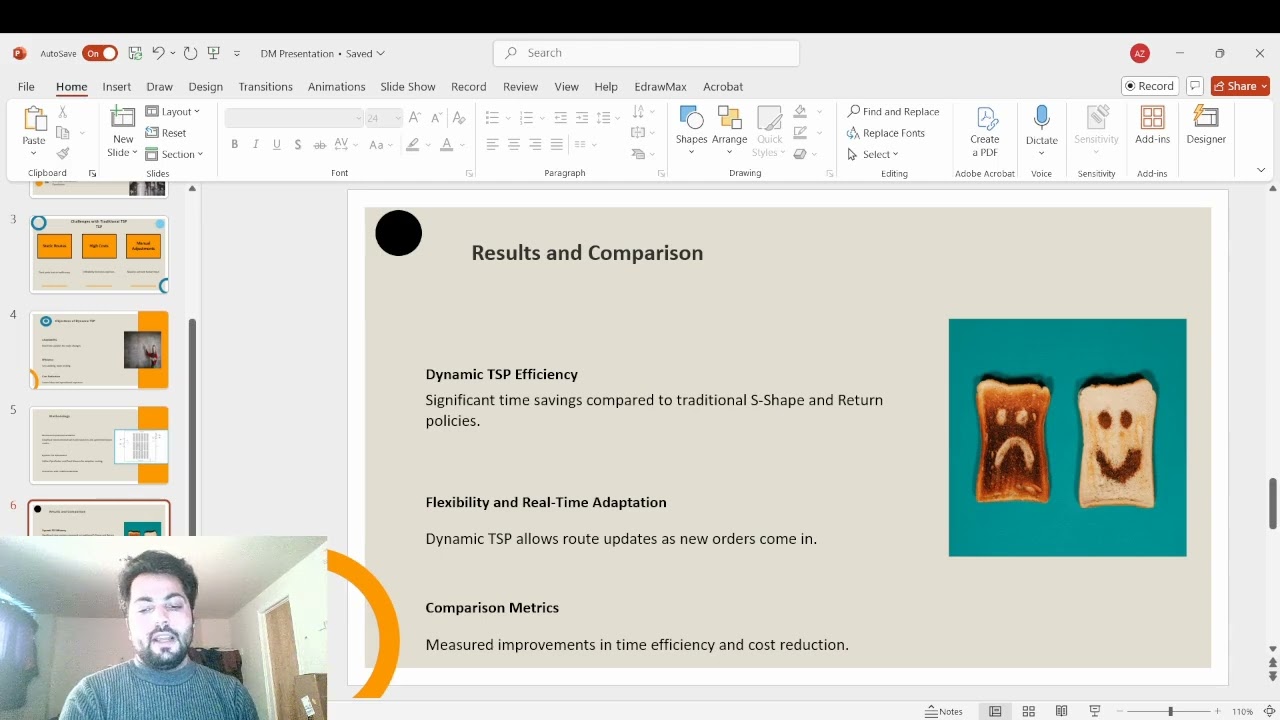Switch to the Design tab

tap(205, 87)
